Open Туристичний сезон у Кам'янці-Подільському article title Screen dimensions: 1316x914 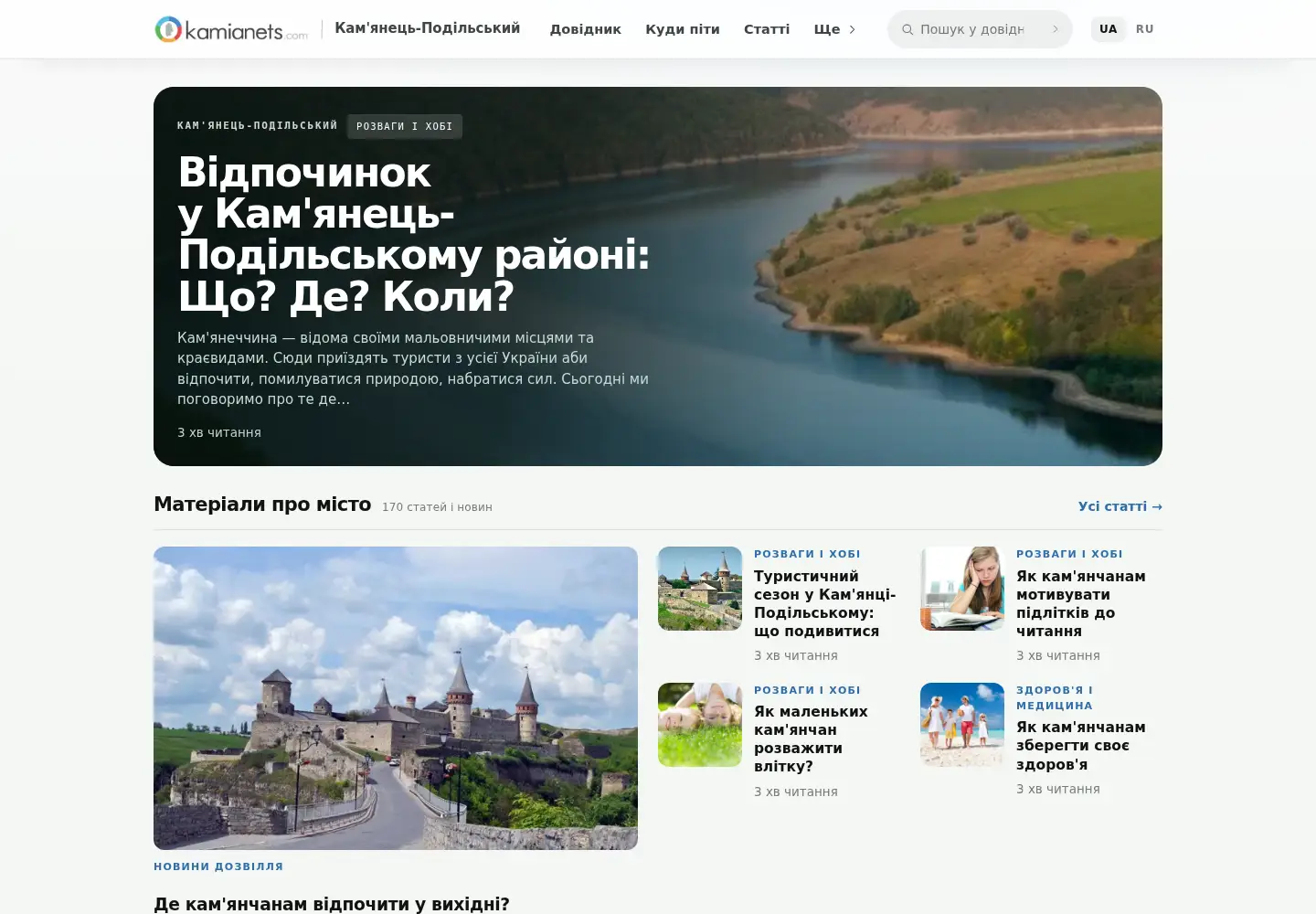click(x=825, y=603)
